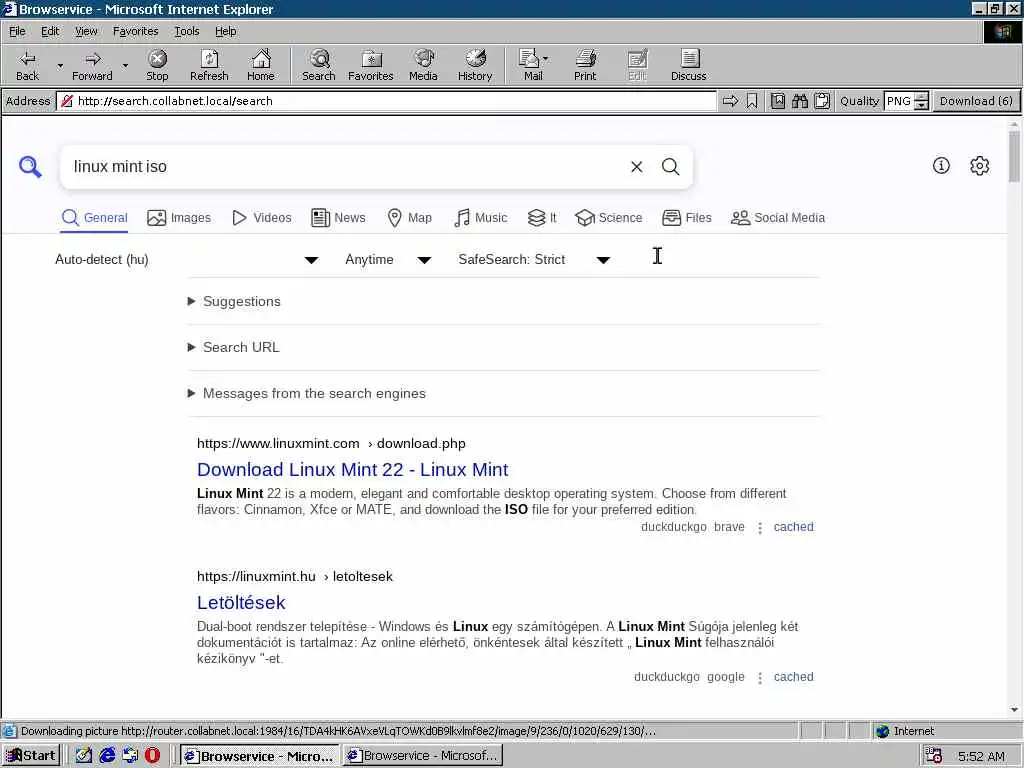Click the page vertical scrollbar thumb
The height and width of the screenshot is (768, 1024).
click(x=1014, y=157)
